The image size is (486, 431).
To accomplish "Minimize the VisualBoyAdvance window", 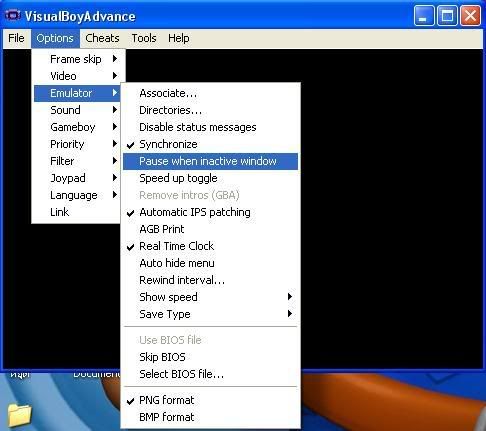I will [424, 15].
